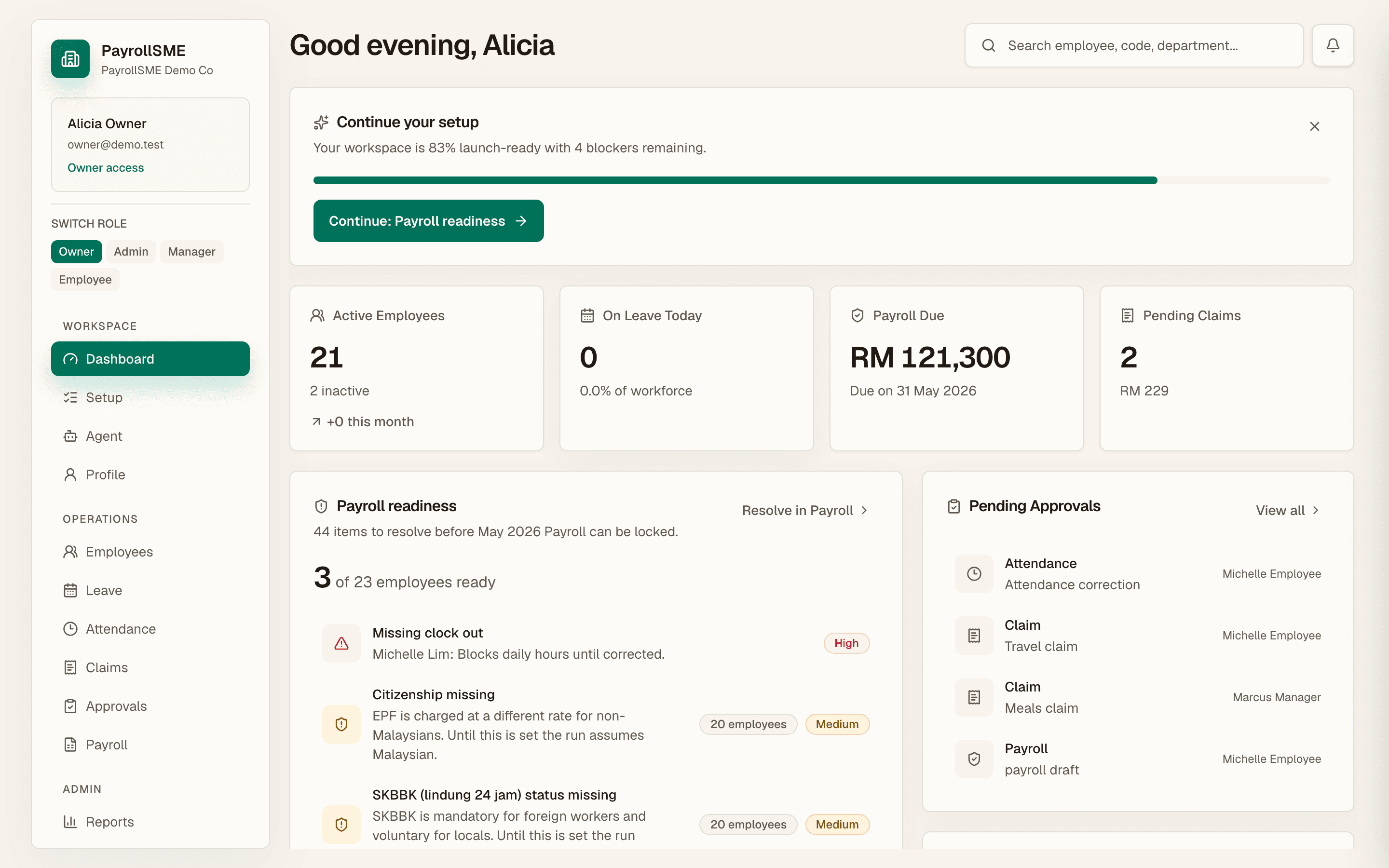Switch role to Owner
The image size is (1389, 868).
76,251
